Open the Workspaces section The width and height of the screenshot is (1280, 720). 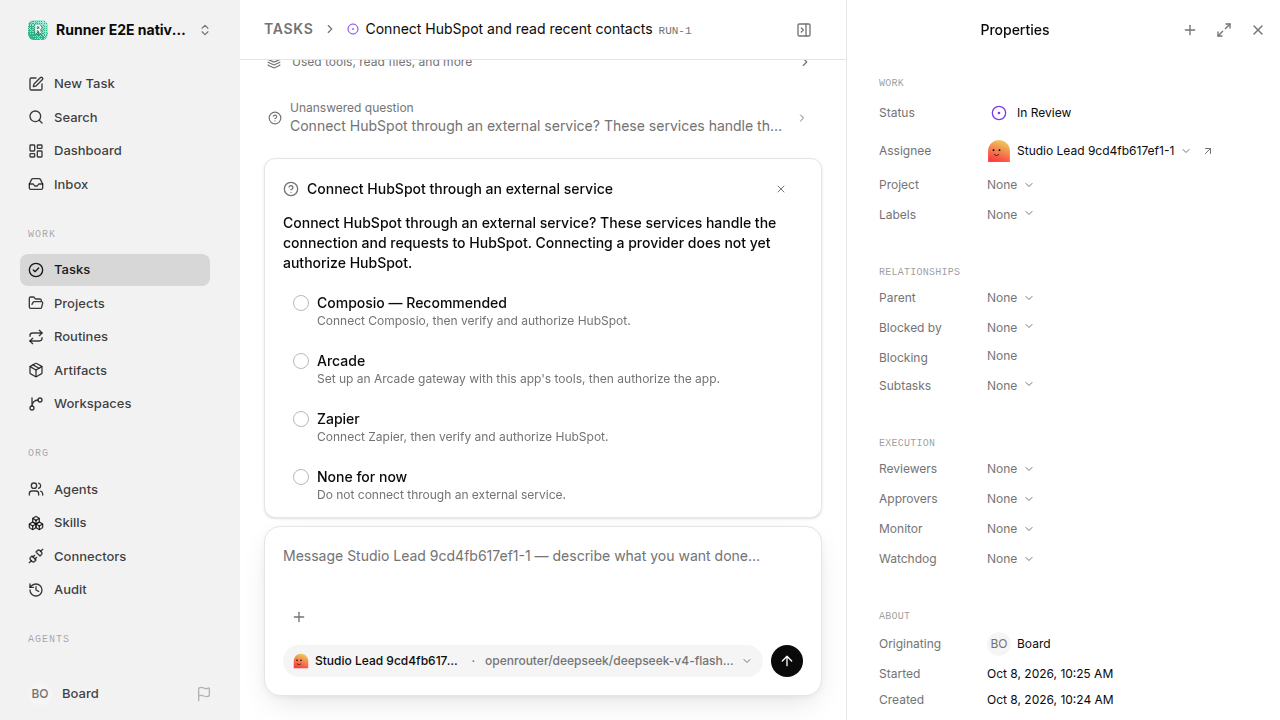(x=115, y=404)
